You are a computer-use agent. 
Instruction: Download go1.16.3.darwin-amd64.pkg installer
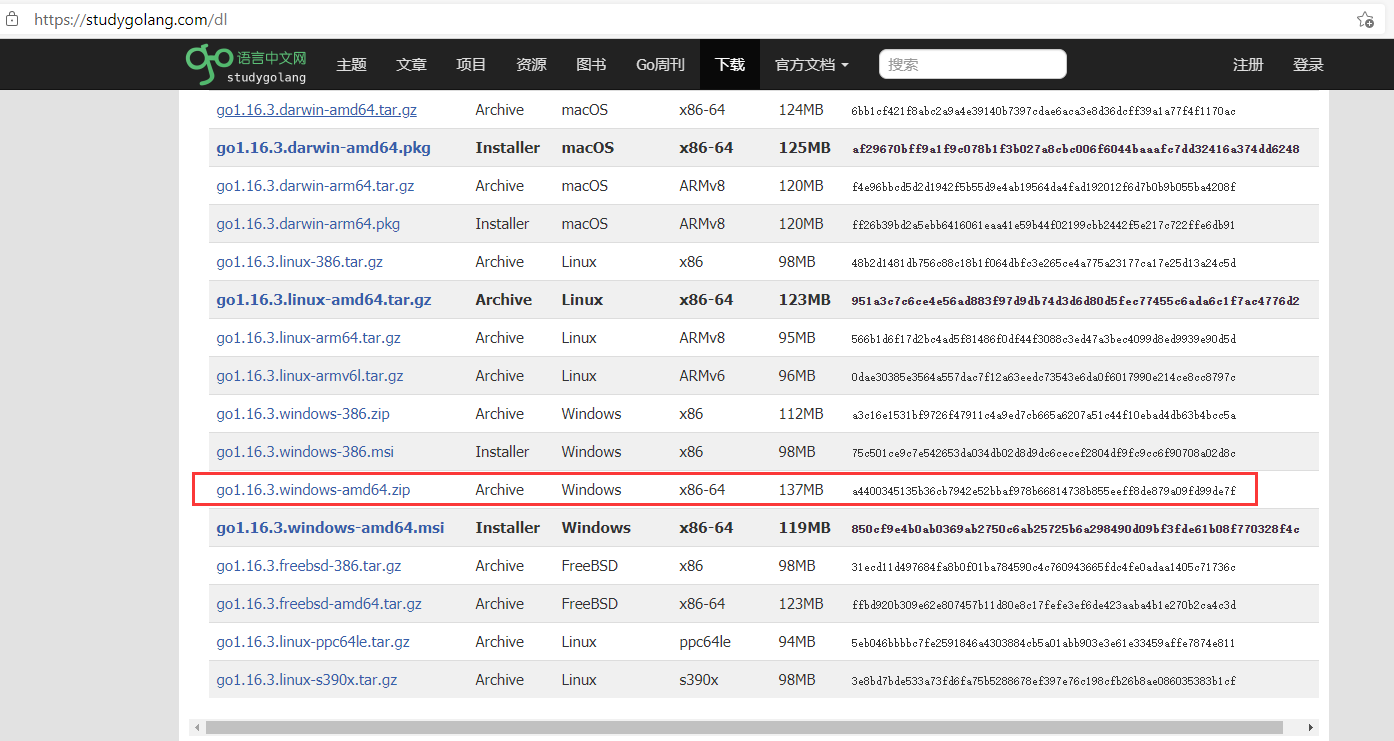[323, 147]
